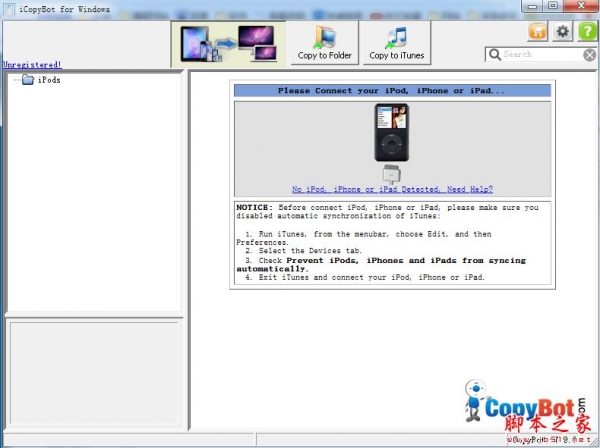Click the iPods folder icon in the tree
The width and height of the screenshot is (600, 448).
28,80
